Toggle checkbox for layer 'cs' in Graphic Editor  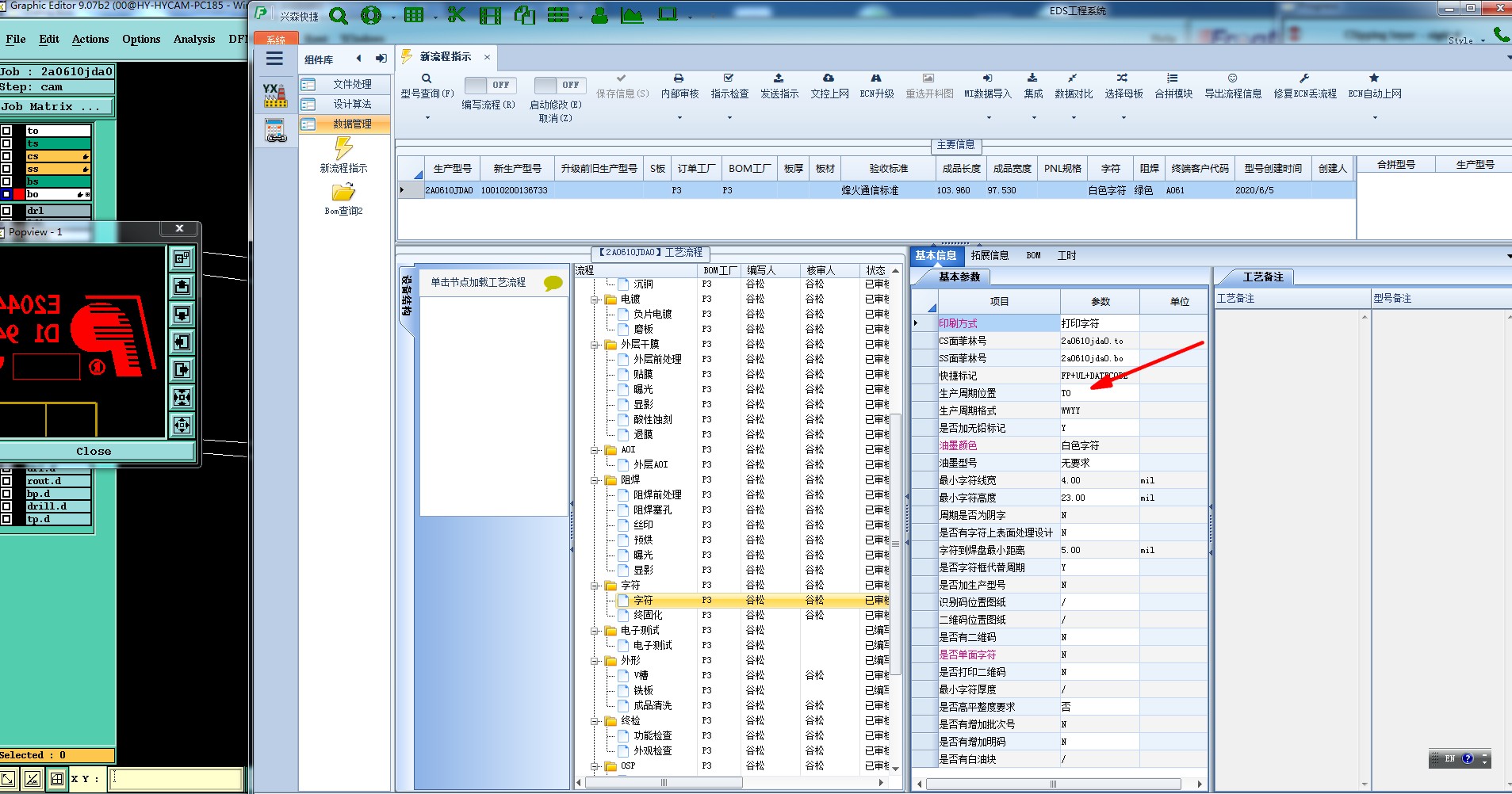[6, 156]
